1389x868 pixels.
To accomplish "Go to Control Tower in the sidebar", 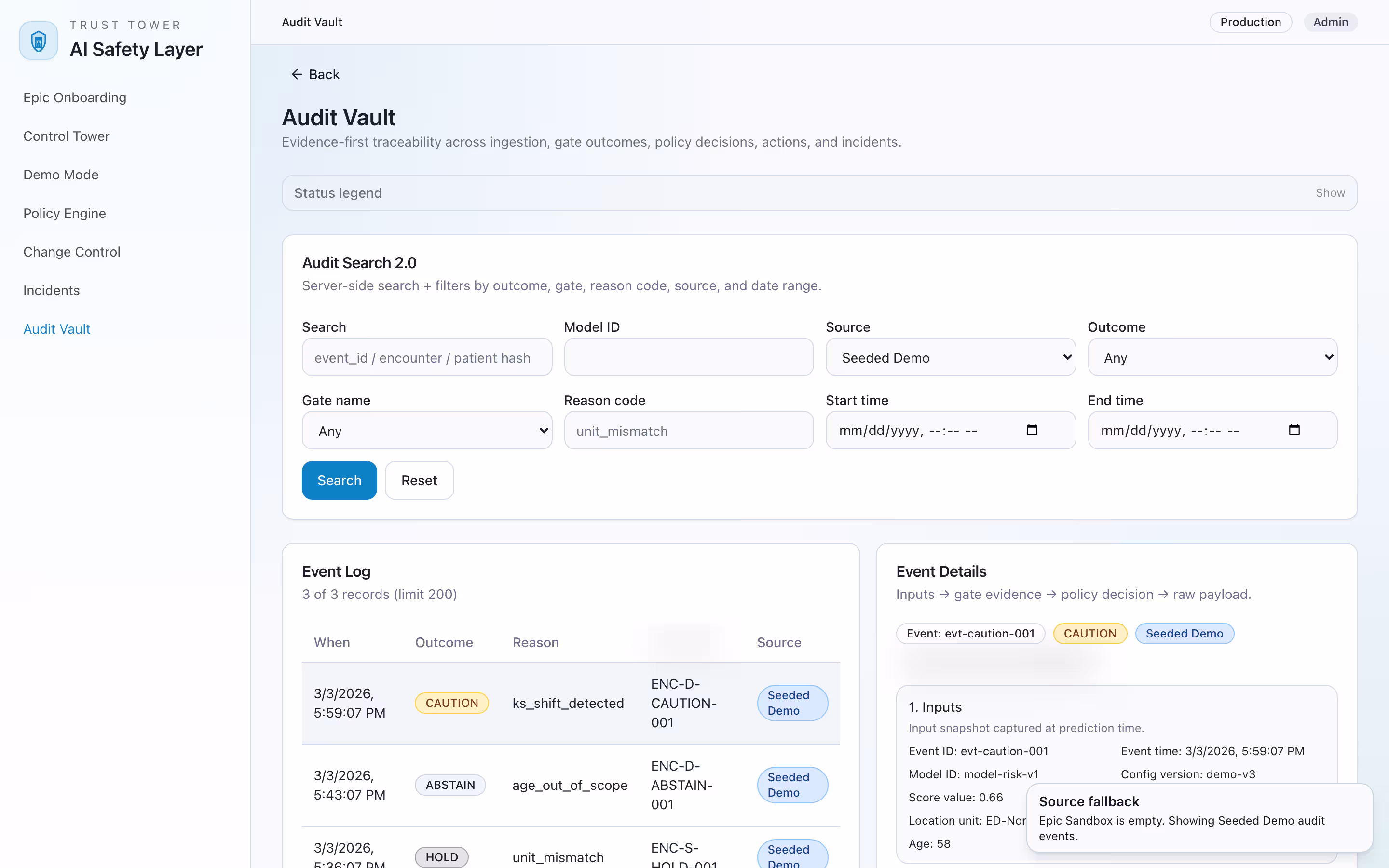I will coord(66,136).
